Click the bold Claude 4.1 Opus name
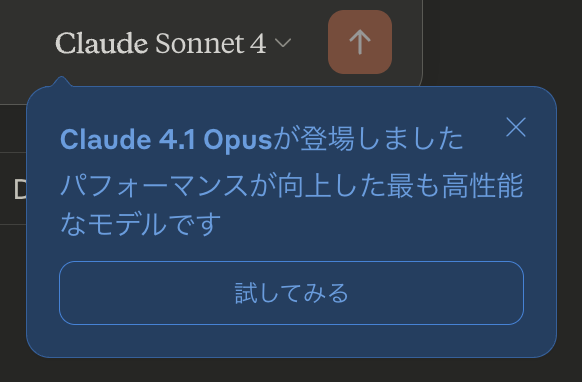 pyautogui.click(x=166, y=140)
